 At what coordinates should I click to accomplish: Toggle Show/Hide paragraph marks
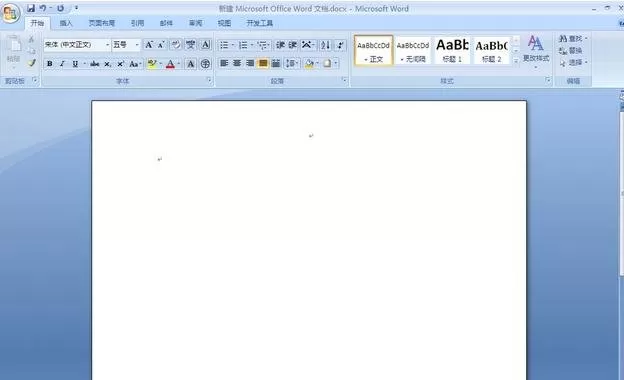tap(340, 45)
